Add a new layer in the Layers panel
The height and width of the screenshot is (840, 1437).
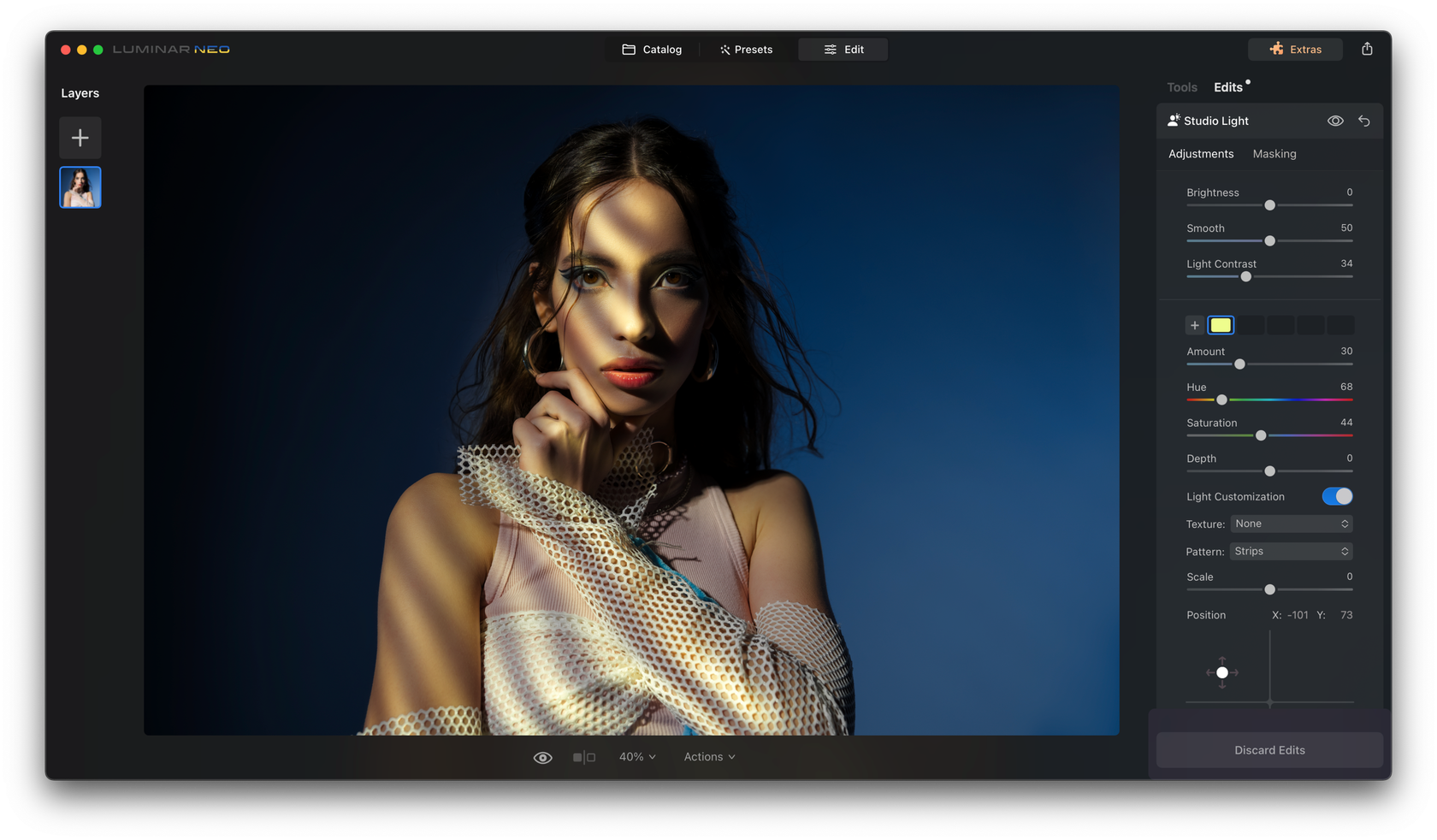80,137
